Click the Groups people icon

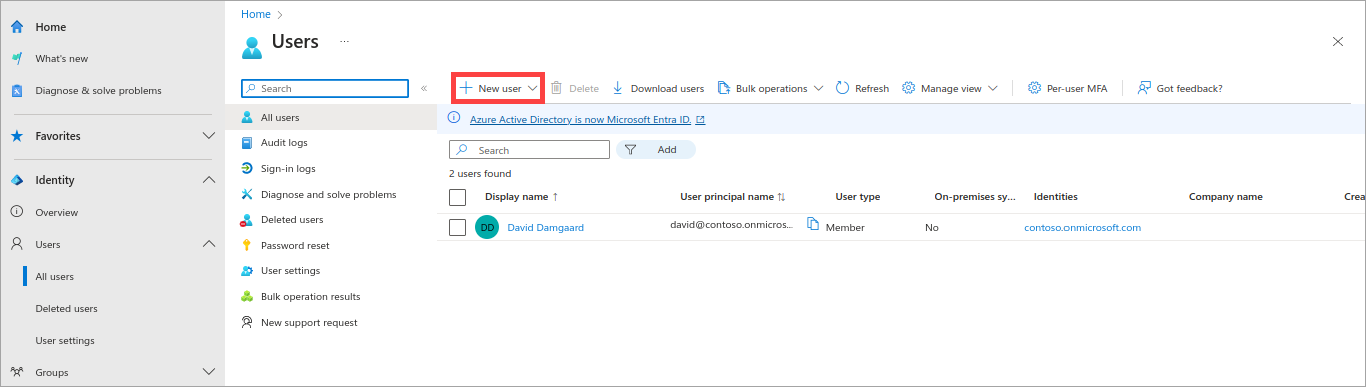[17, 372]
